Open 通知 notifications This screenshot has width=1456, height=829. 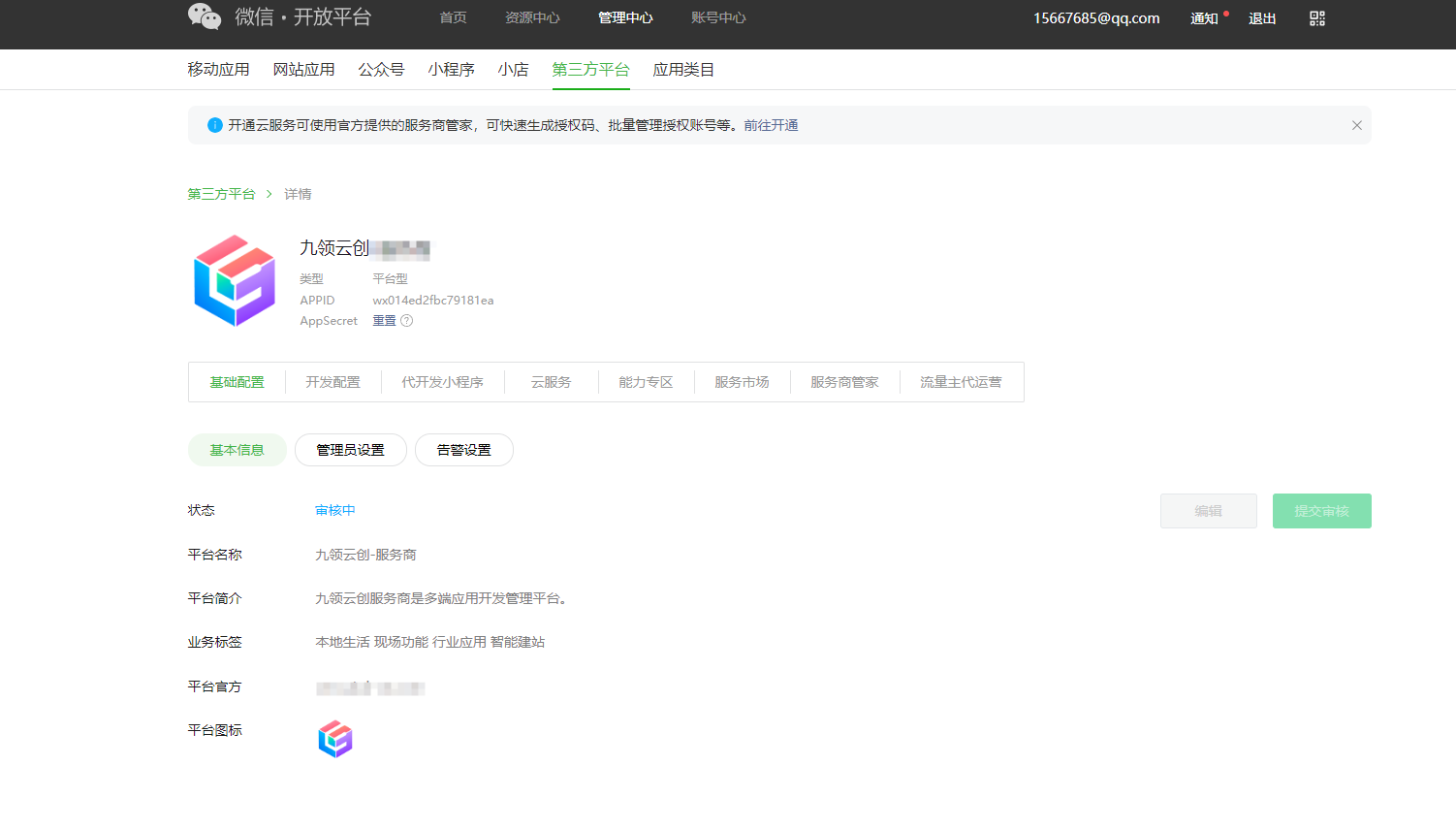click(1205, 18)
